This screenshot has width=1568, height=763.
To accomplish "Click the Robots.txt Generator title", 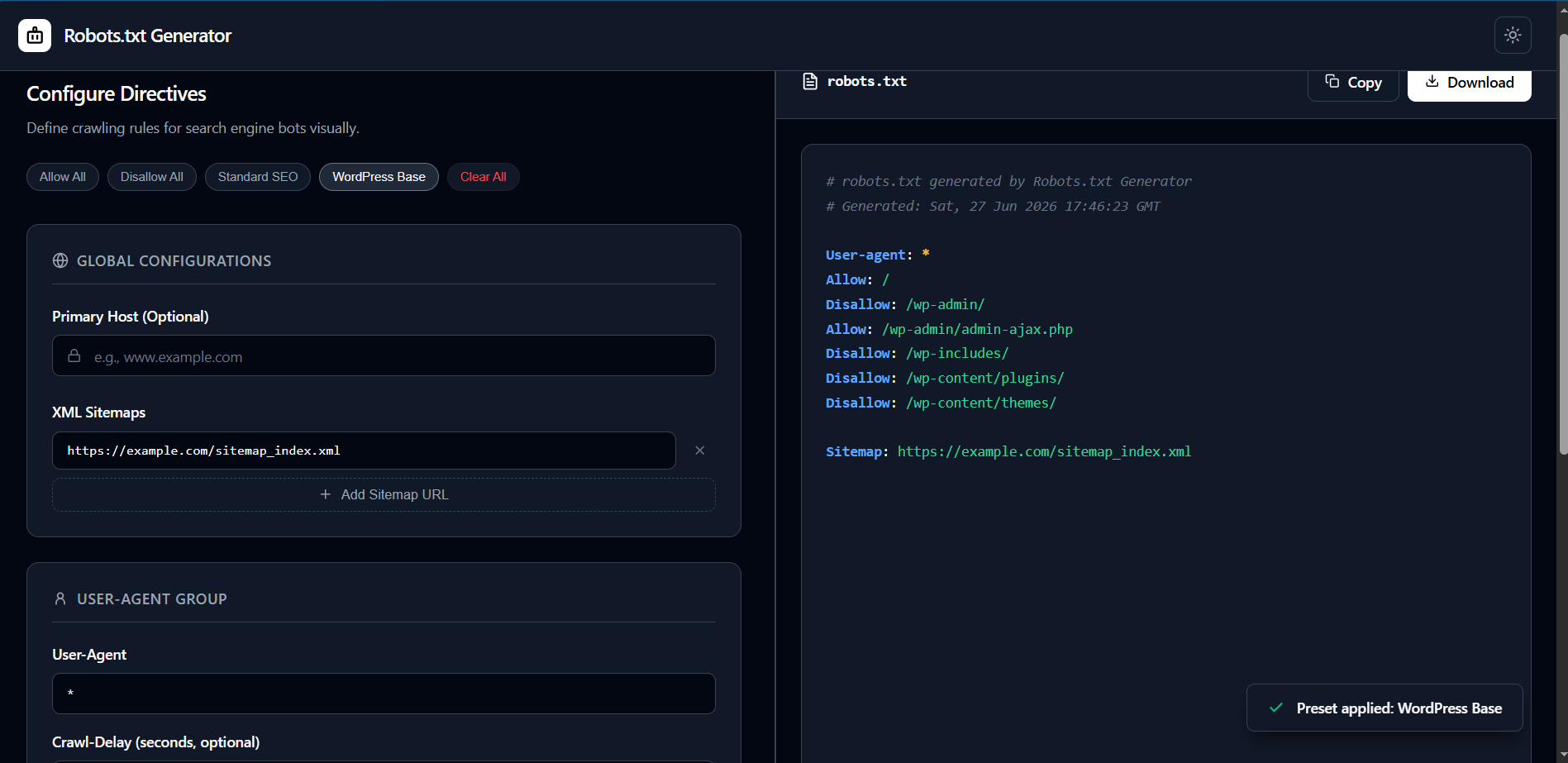I will 148,36.
